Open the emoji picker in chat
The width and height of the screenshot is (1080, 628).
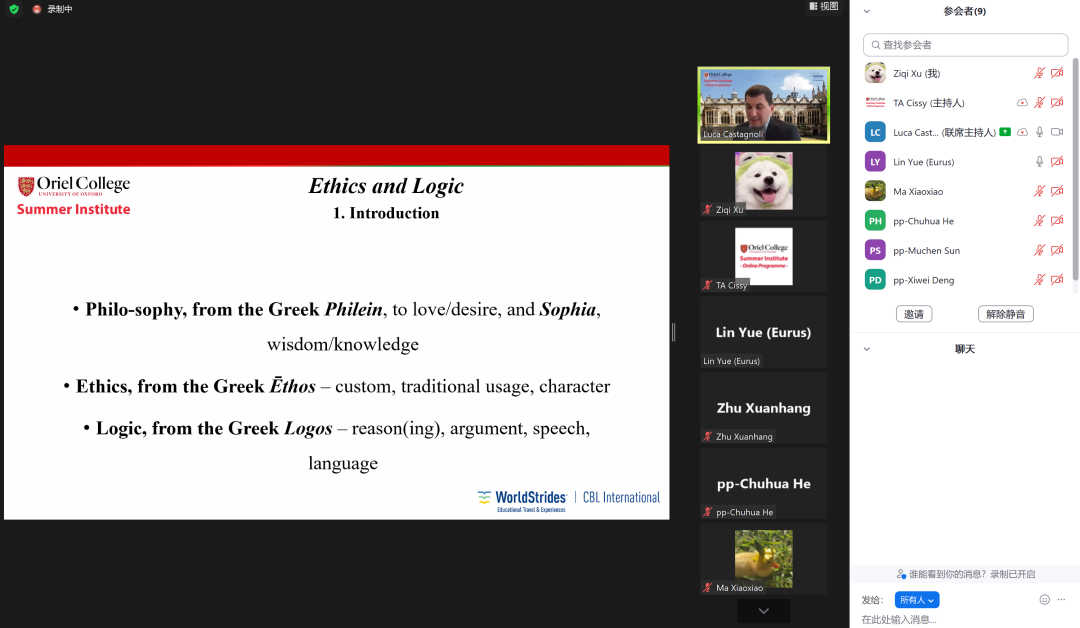click(x=1044, y=600)
